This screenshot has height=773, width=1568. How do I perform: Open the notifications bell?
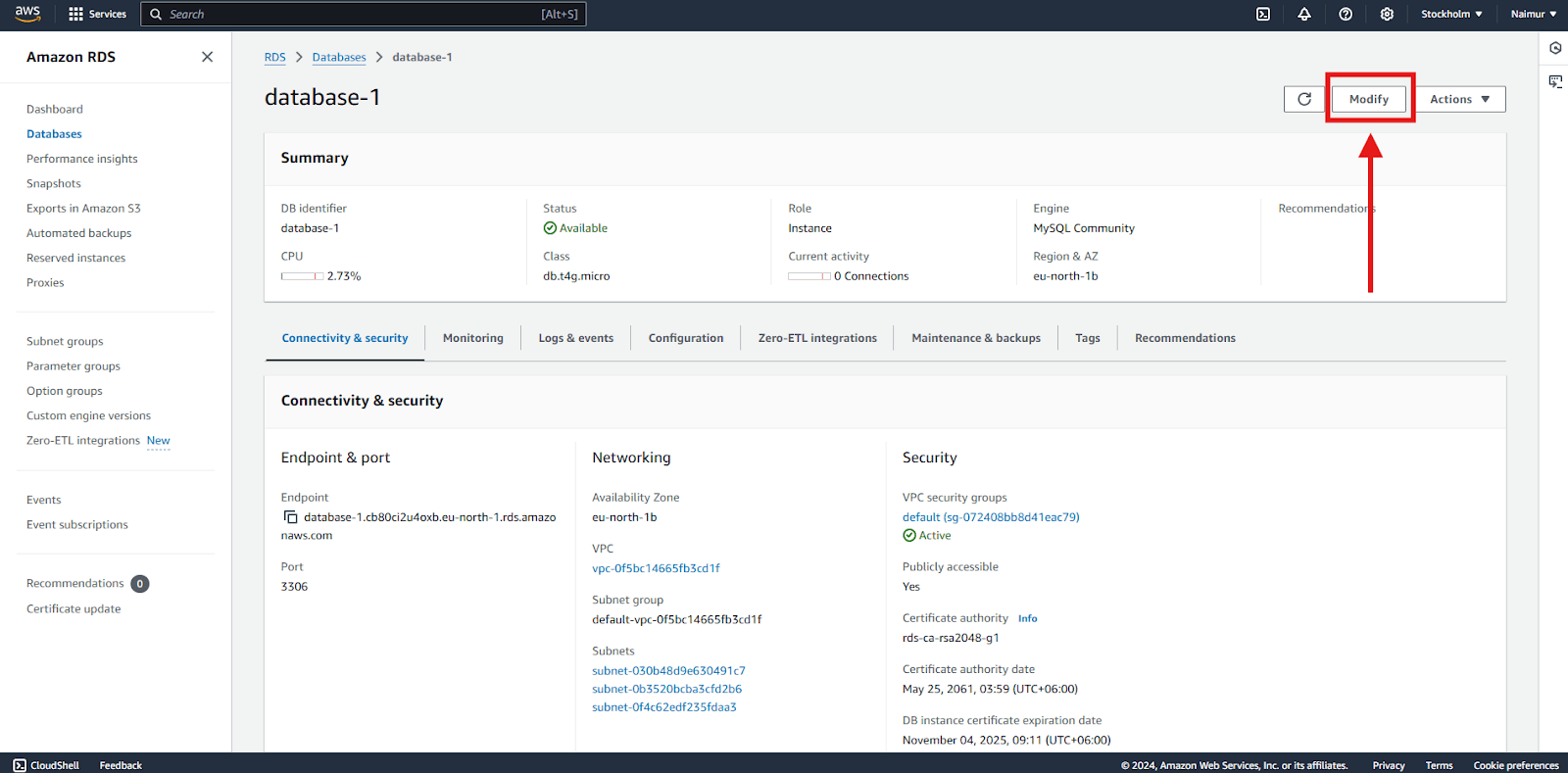(1304, 14)
